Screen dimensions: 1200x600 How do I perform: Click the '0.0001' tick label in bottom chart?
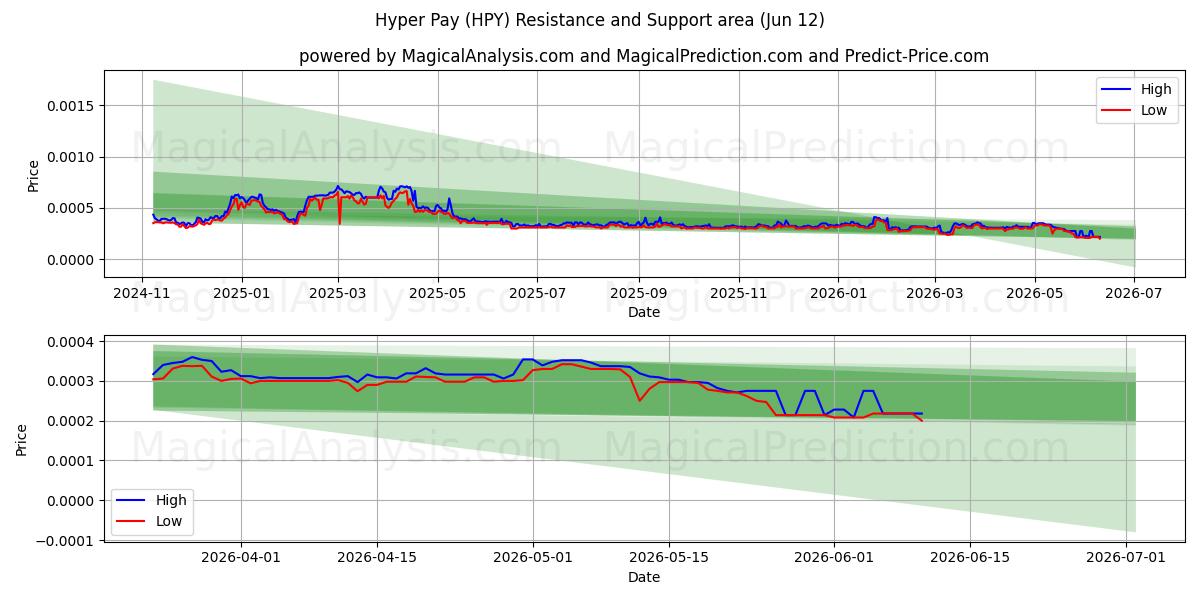pos(73,461)
